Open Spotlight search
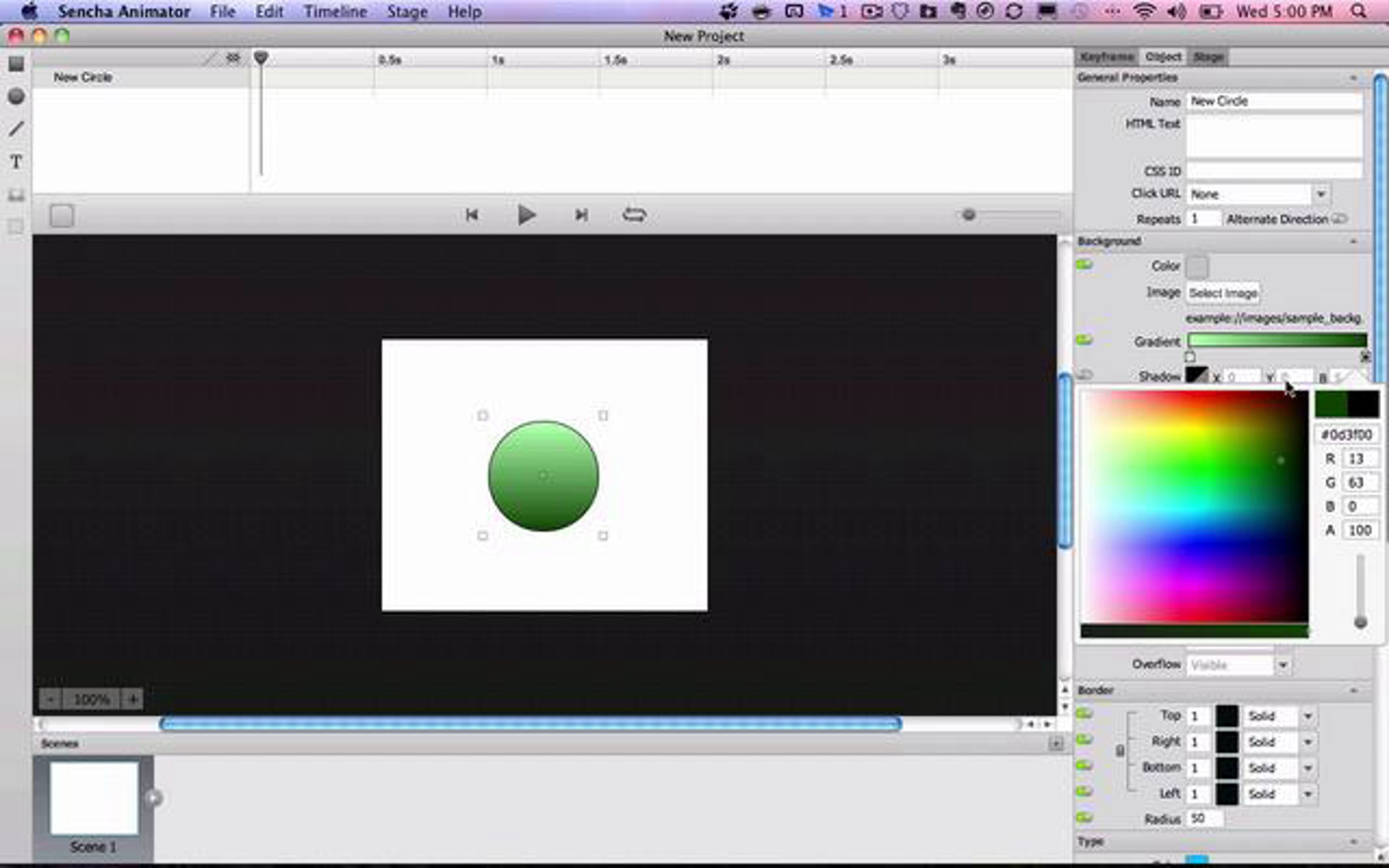This screenshot has height=868, width=1389. [1358, 11]
